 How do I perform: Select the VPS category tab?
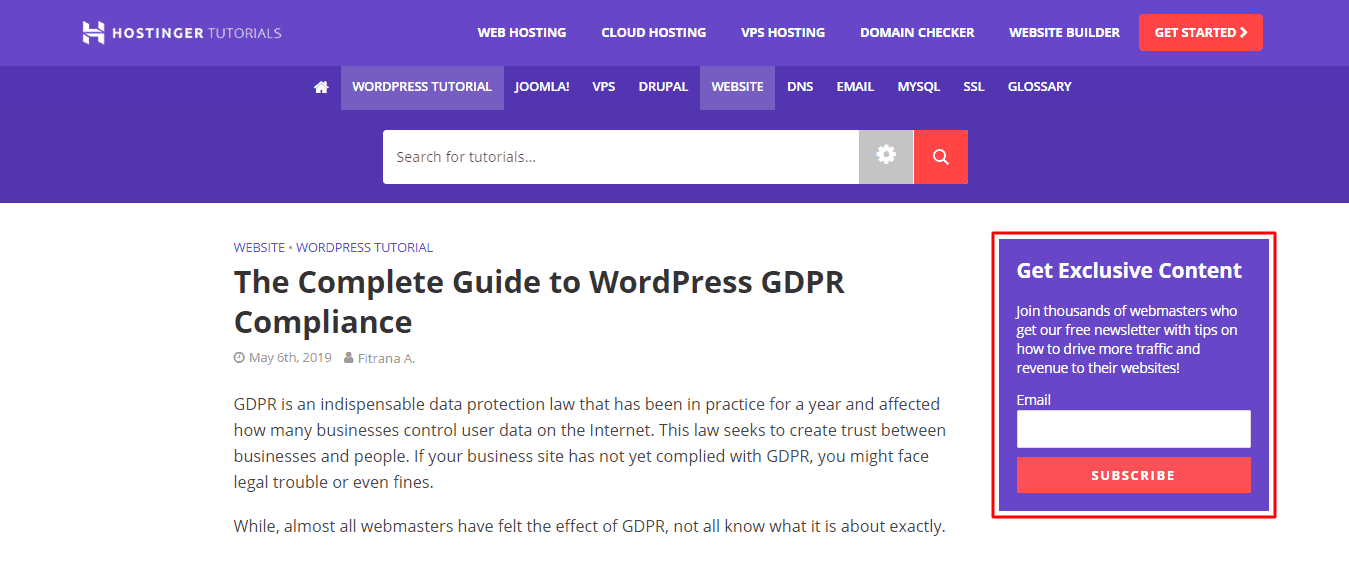point(604,87)
